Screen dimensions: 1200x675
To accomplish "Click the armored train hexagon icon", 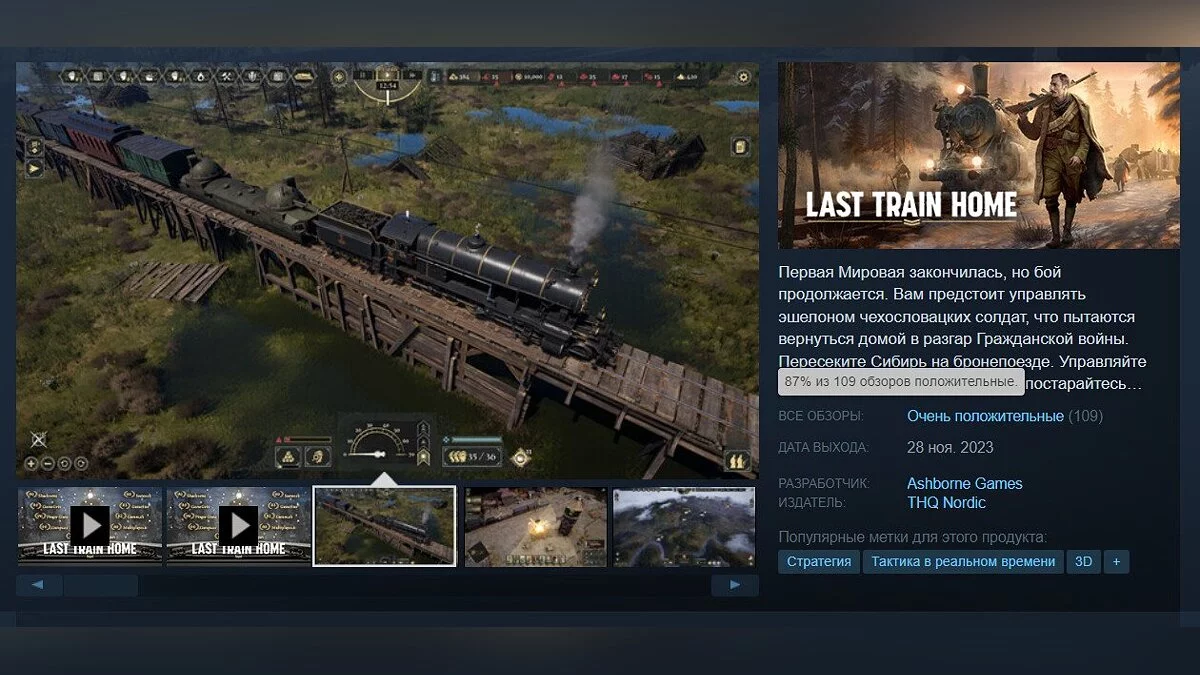I will (x=304, y=76).
